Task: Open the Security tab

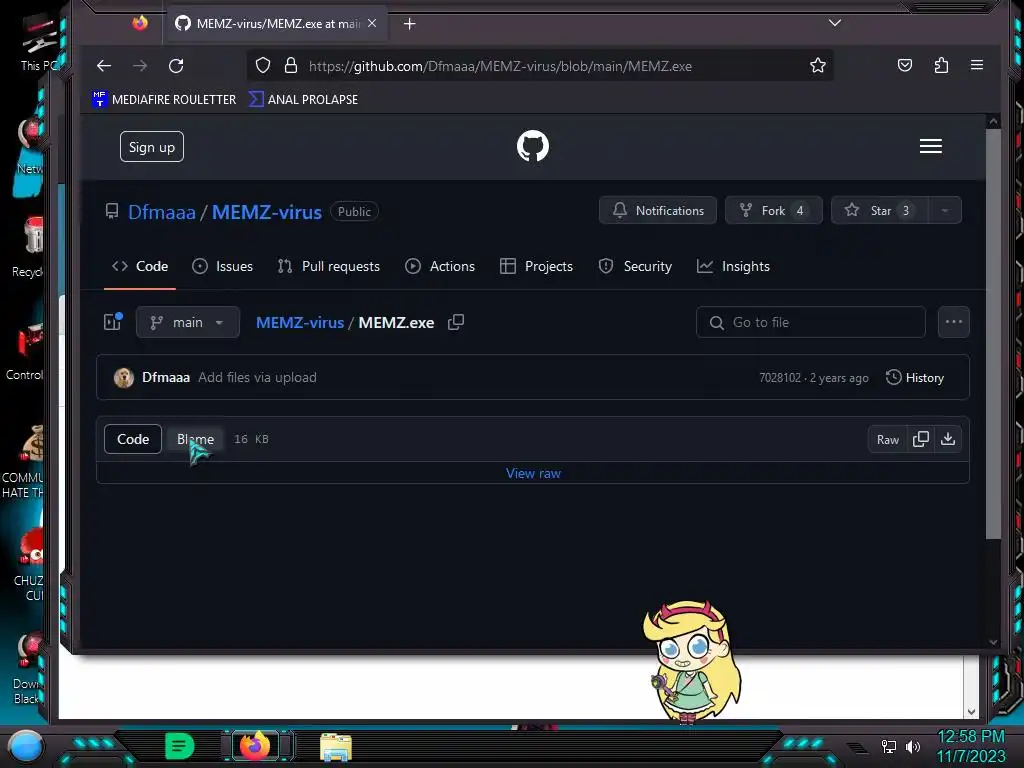Action: point(635,266)
